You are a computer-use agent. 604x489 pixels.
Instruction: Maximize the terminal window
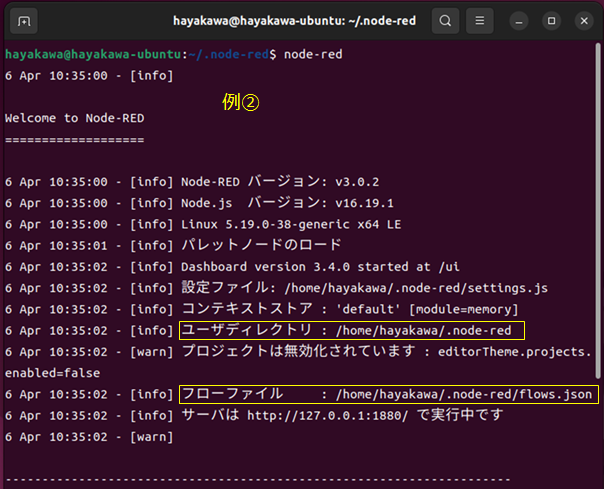tap(550, 20)
